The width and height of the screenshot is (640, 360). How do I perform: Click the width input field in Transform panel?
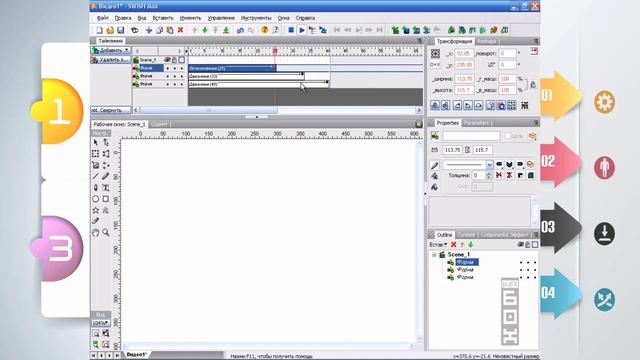464,78
